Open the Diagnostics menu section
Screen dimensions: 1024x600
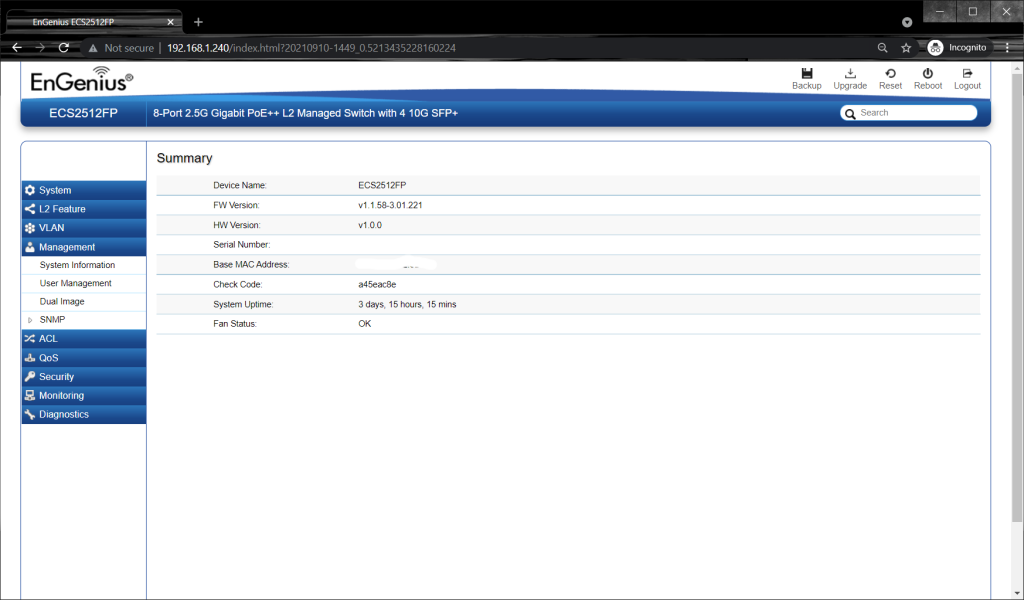coord(84,415)
